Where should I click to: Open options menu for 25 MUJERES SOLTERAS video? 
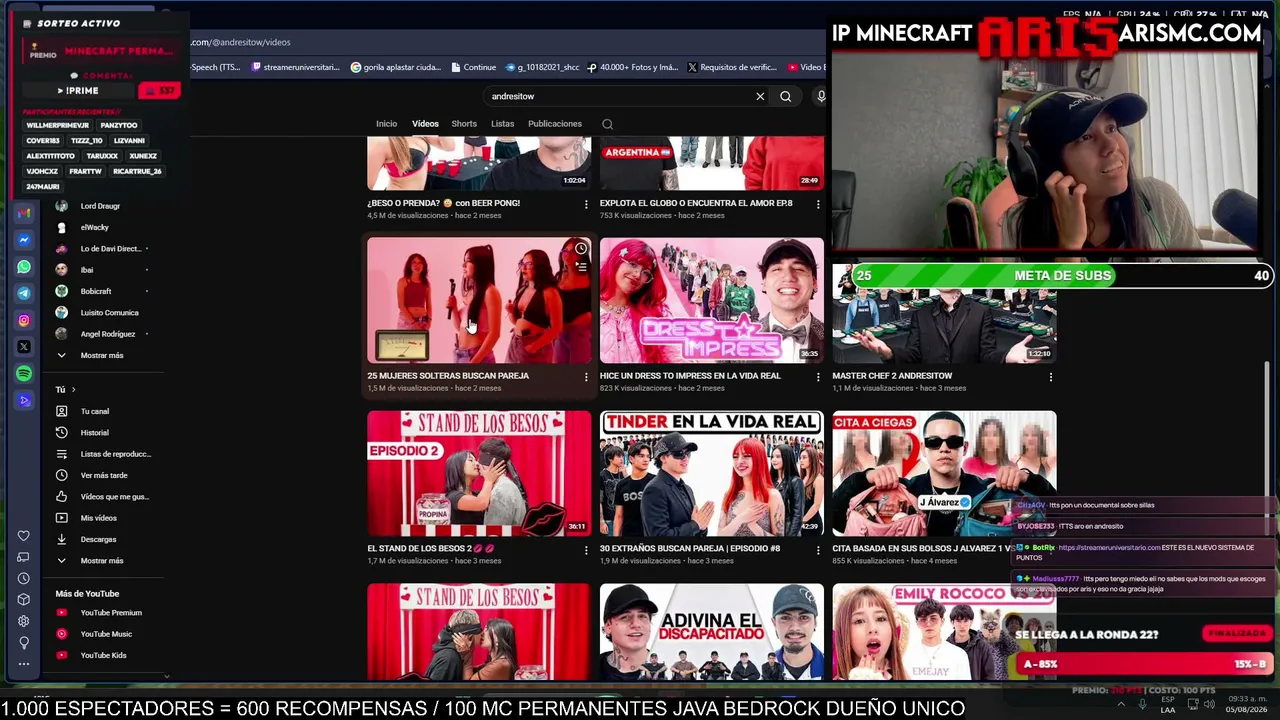click(x=586, y=376)
